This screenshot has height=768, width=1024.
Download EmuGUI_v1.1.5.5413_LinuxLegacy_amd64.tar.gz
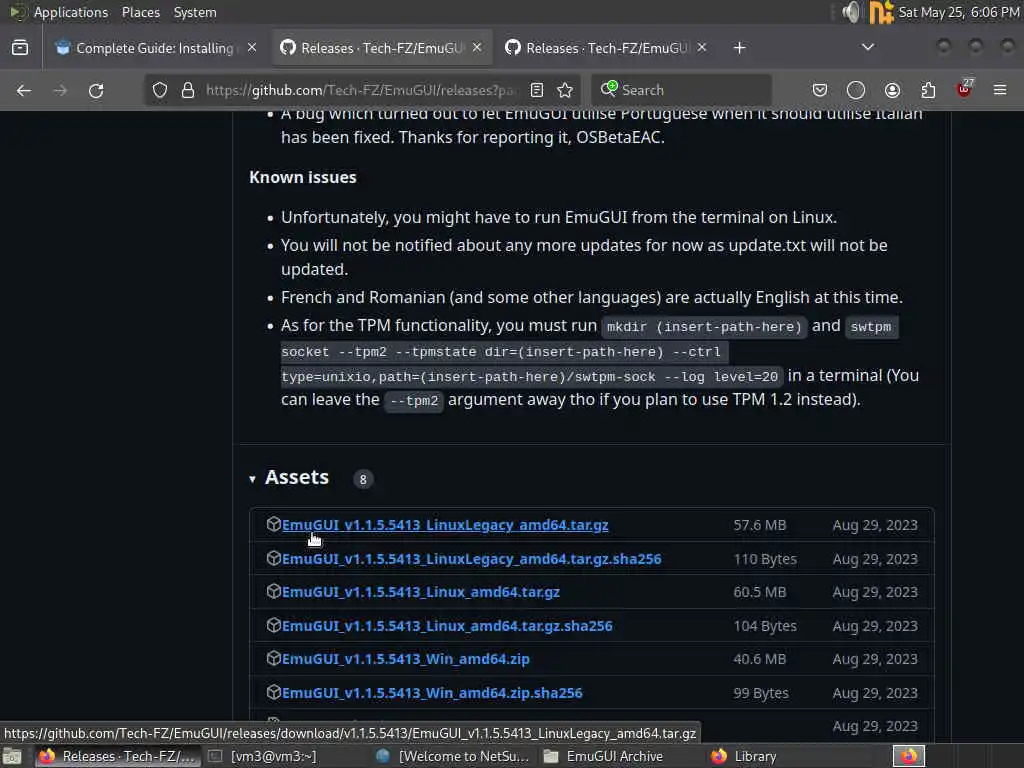(x=445, y=525)
